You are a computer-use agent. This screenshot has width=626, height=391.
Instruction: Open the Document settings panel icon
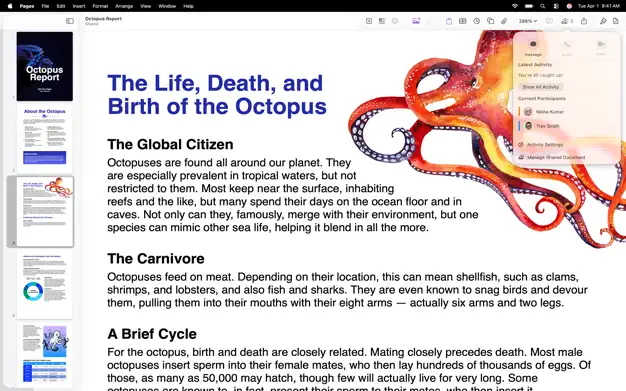click(616, 21)
